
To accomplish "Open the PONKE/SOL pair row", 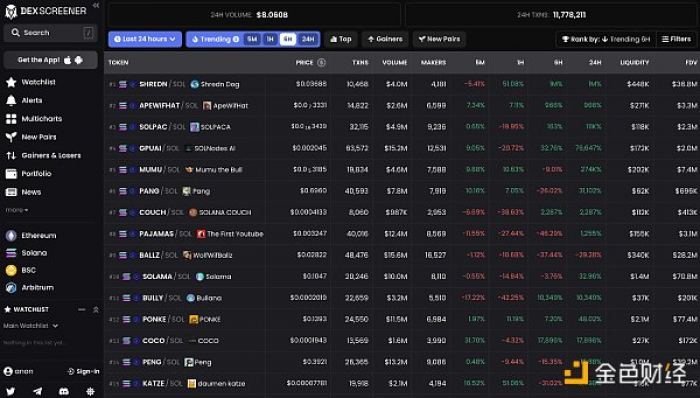I will coord(402,319).
